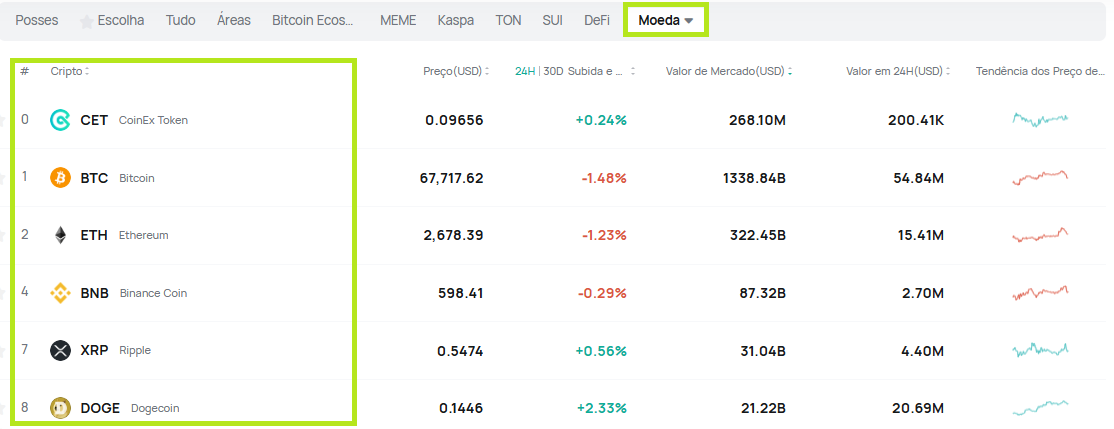Click the Dogecoin name label
This screenshot has width=1114, height=429.
click(x=155, y=408)
